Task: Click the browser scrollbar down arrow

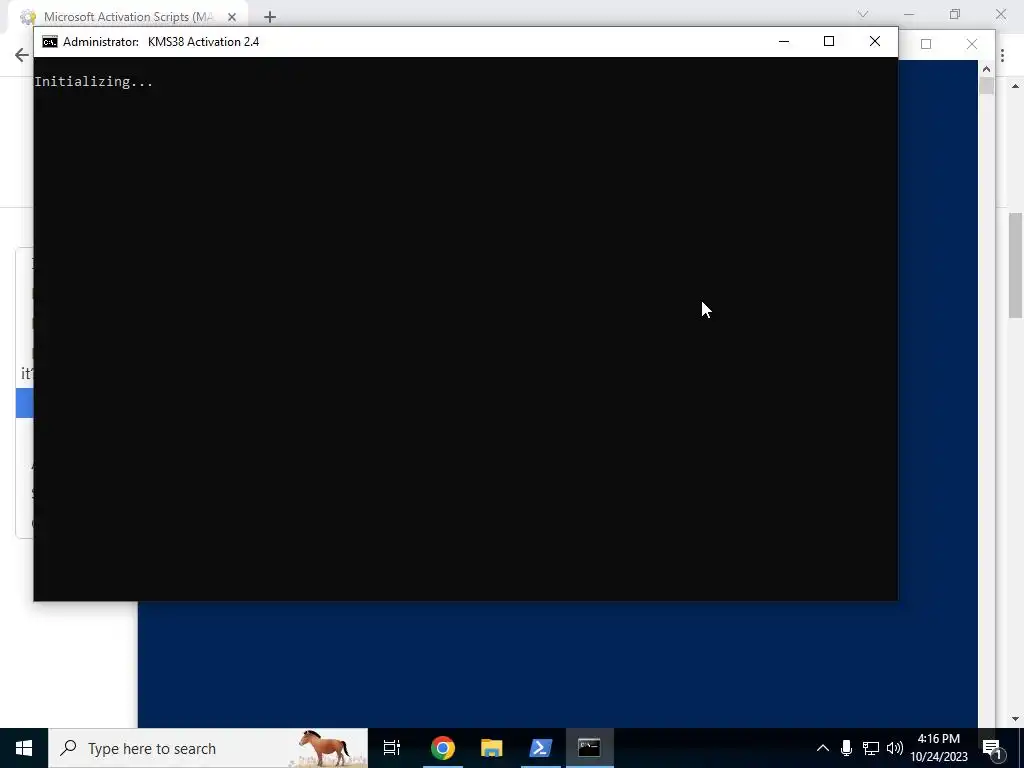Action: 1016,719
